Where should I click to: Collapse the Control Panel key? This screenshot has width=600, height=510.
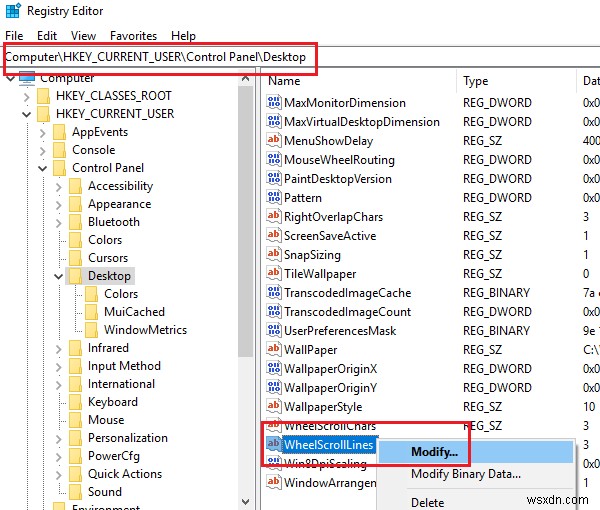[x=42, y=168]
